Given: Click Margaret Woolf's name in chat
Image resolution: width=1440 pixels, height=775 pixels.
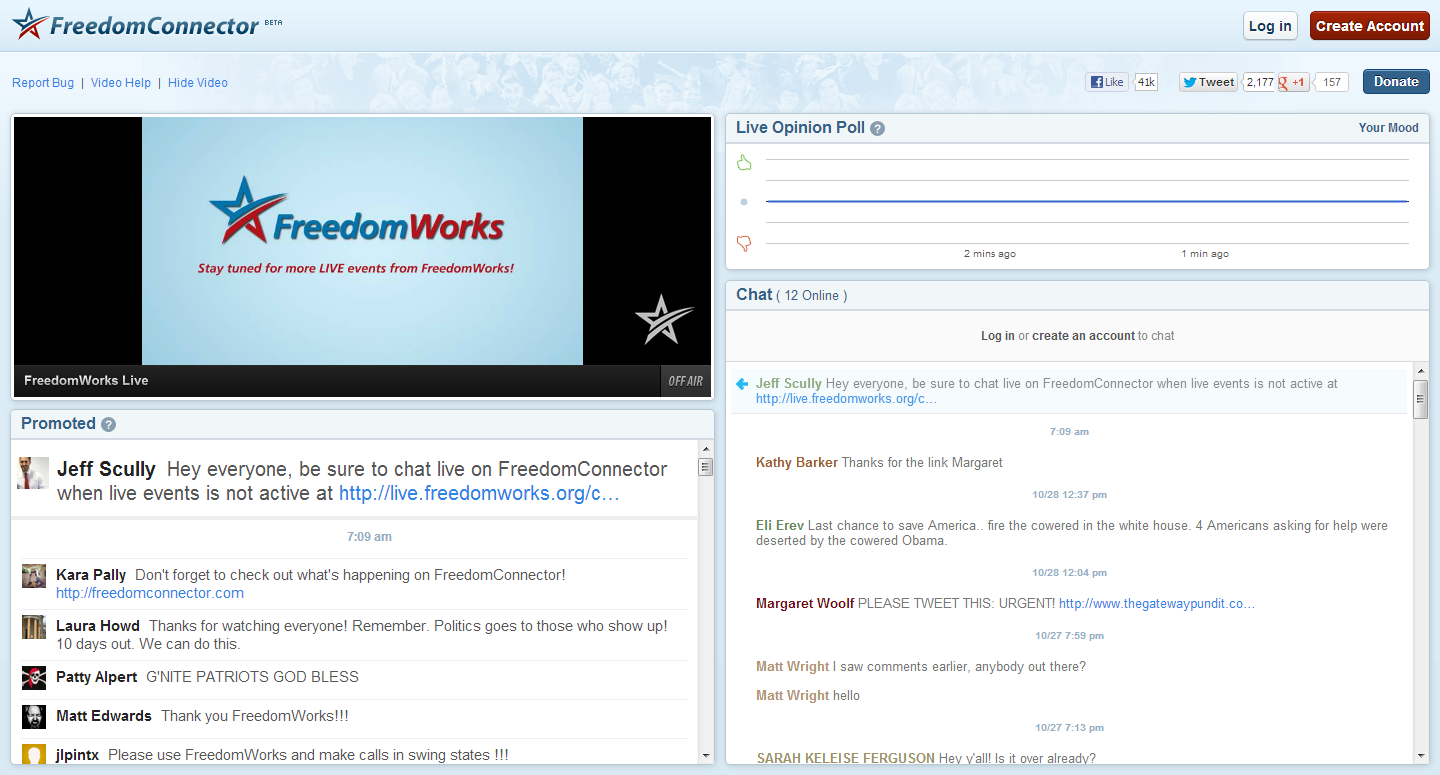Looking at the screenshot, I should (x=805, y=603).
